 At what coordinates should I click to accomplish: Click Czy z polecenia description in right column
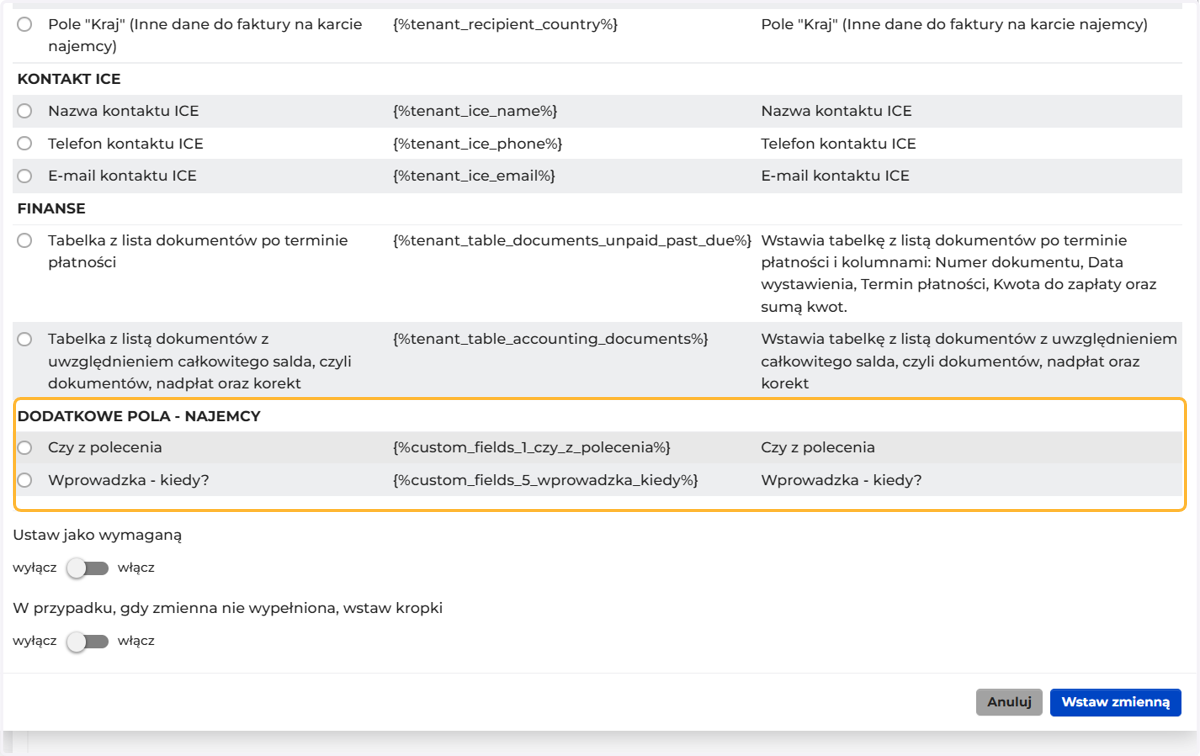coord(818,447)
